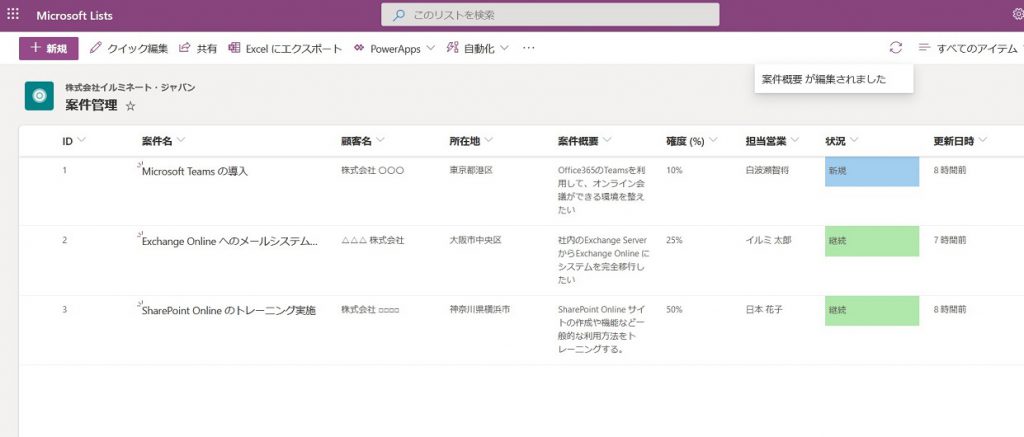Click customer 株式会社 ○○○ cell
Viewport: 1024px width, 437px height.
372,170
